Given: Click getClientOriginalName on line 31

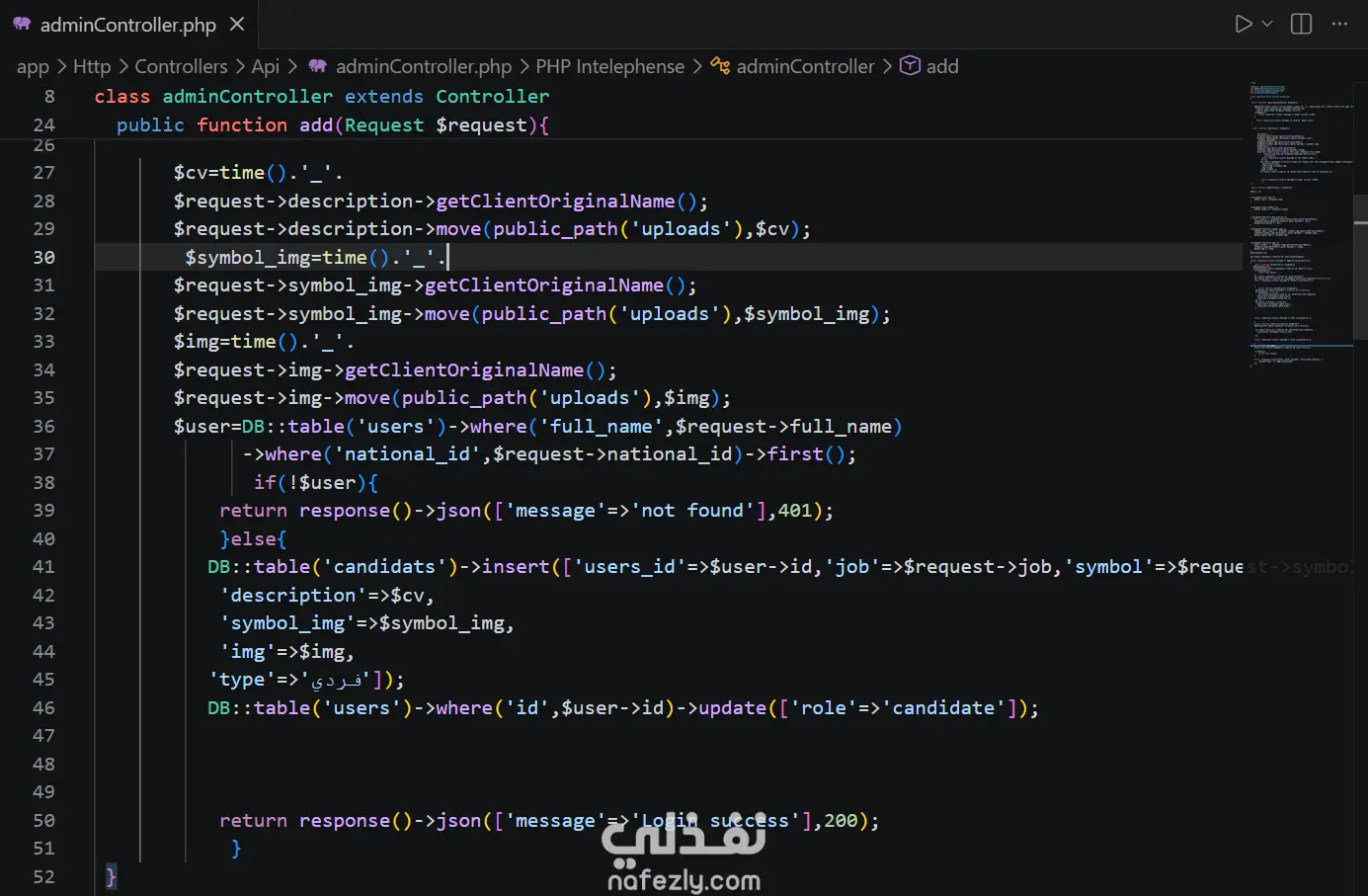Looking at the screenshot, I should click(x=544, y=285).
